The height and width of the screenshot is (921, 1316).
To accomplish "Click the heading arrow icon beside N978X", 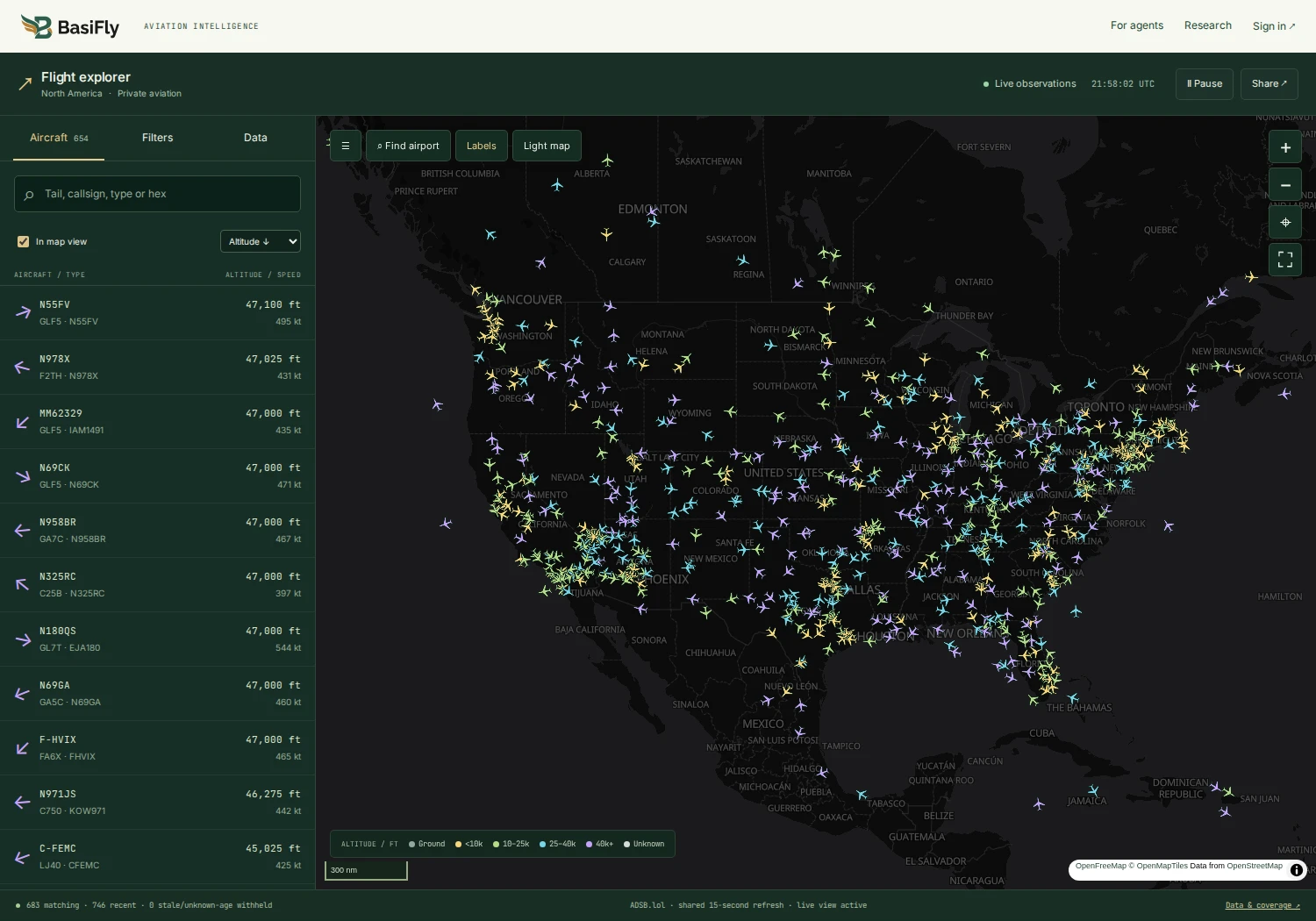I will coord(23,367).
